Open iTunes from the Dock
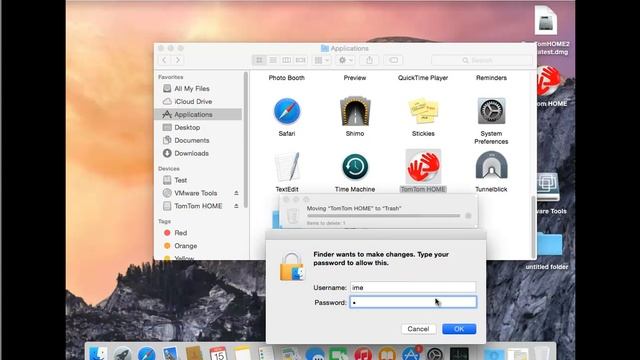Screen dimensions: 640x360 (x=363, y=353)
